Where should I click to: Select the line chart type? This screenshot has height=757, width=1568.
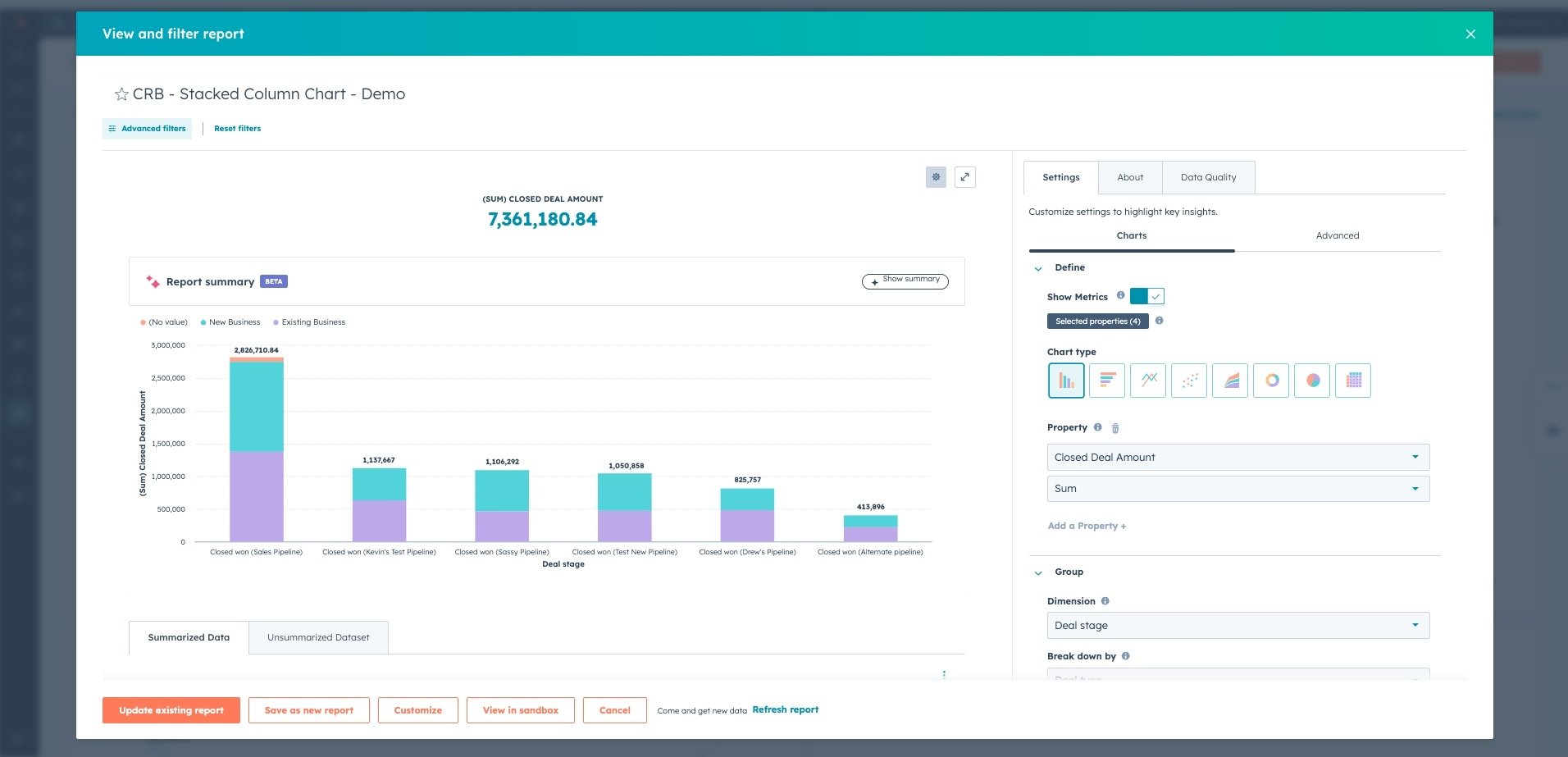[1148, 381]
